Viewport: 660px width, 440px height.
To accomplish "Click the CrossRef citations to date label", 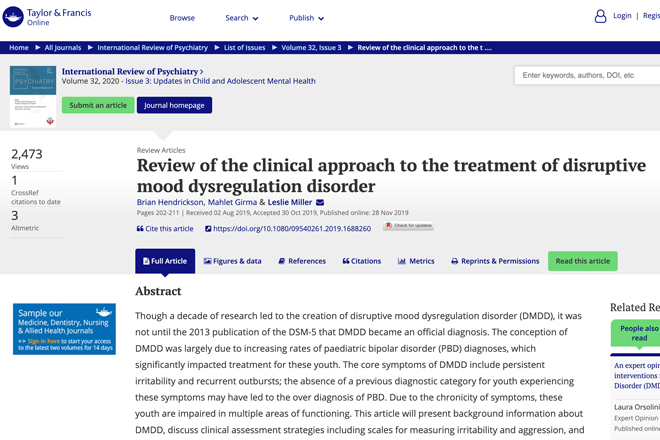I will [x=36, y=197].
